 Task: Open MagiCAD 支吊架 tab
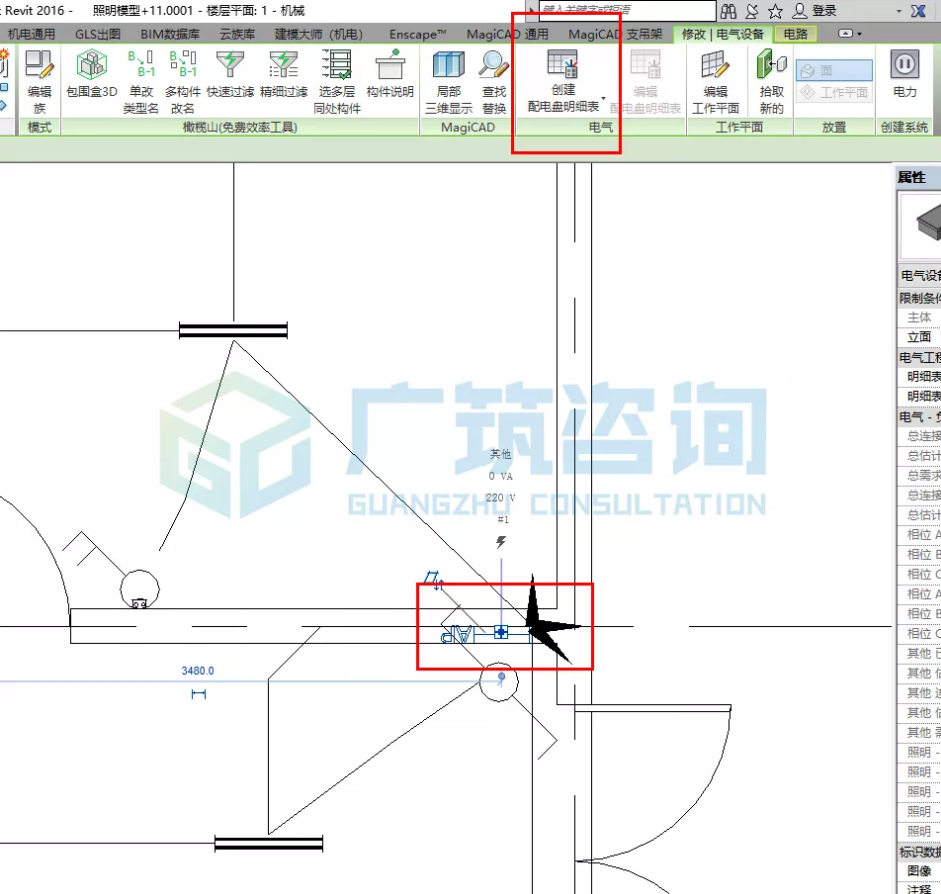615,34
